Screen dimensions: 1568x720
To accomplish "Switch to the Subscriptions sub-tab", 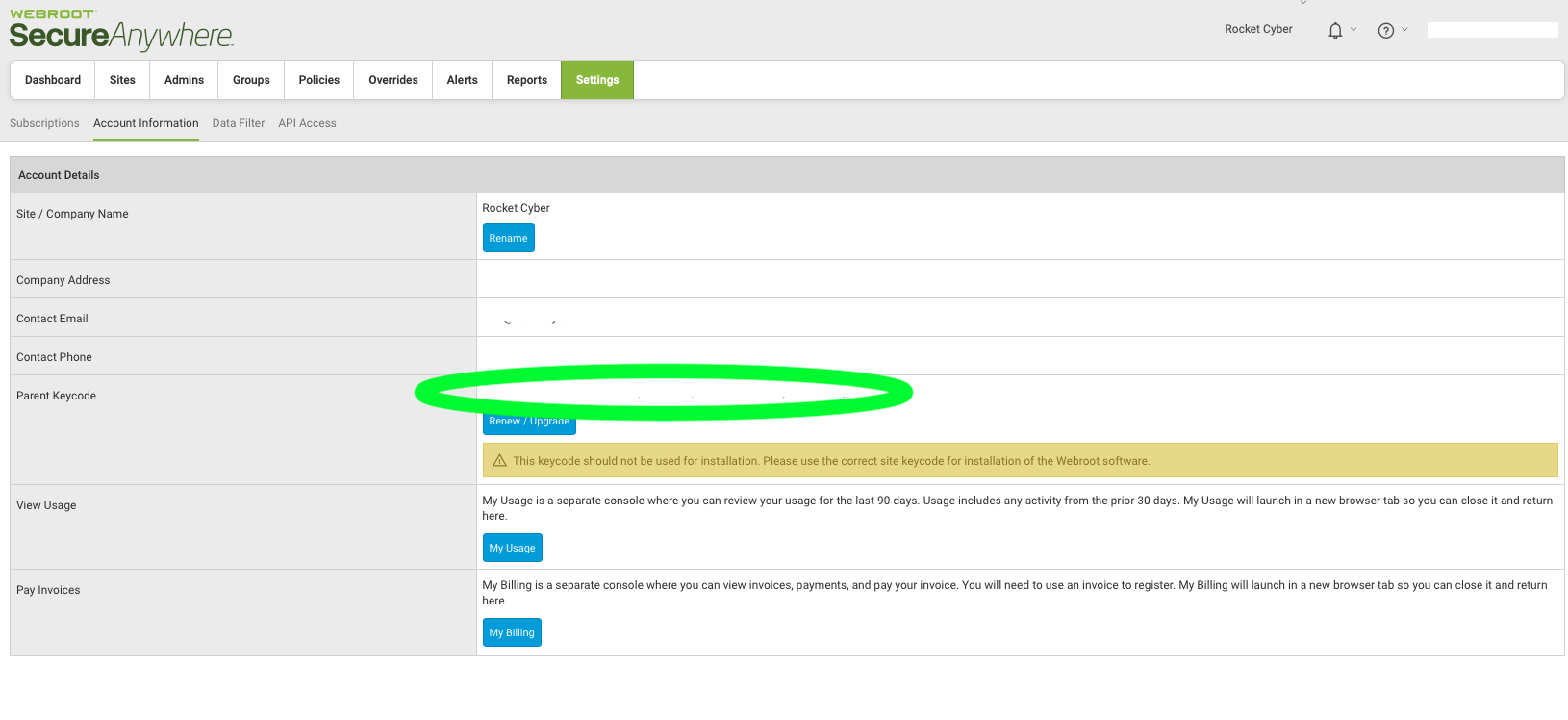I will [44, 123].
